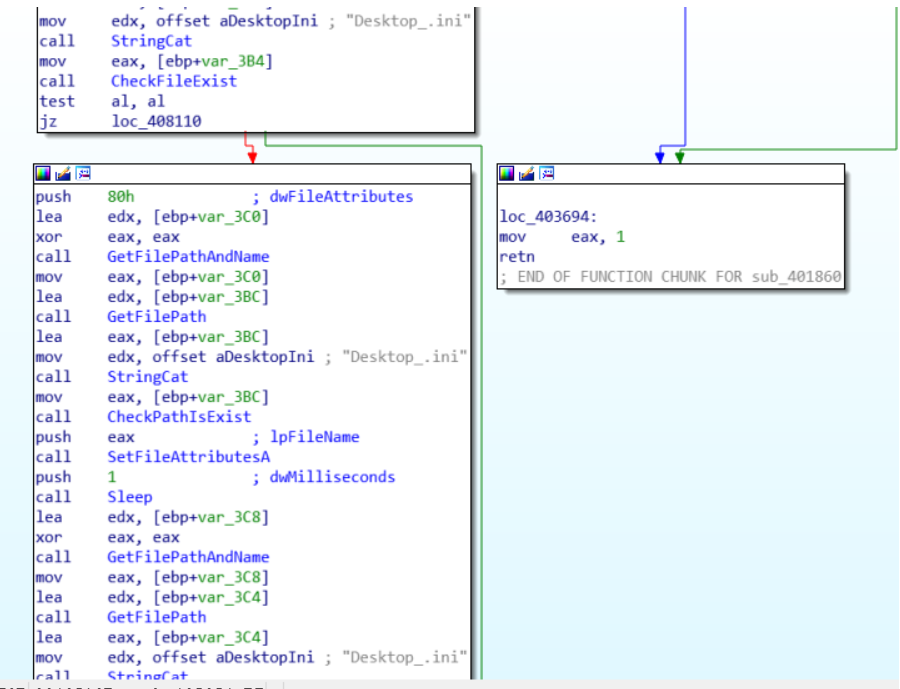This screenshot has width=900, height=689.
Task: Click 'mov eax, [ebp+var_3C8]' line
Action: tap(152, 578)
